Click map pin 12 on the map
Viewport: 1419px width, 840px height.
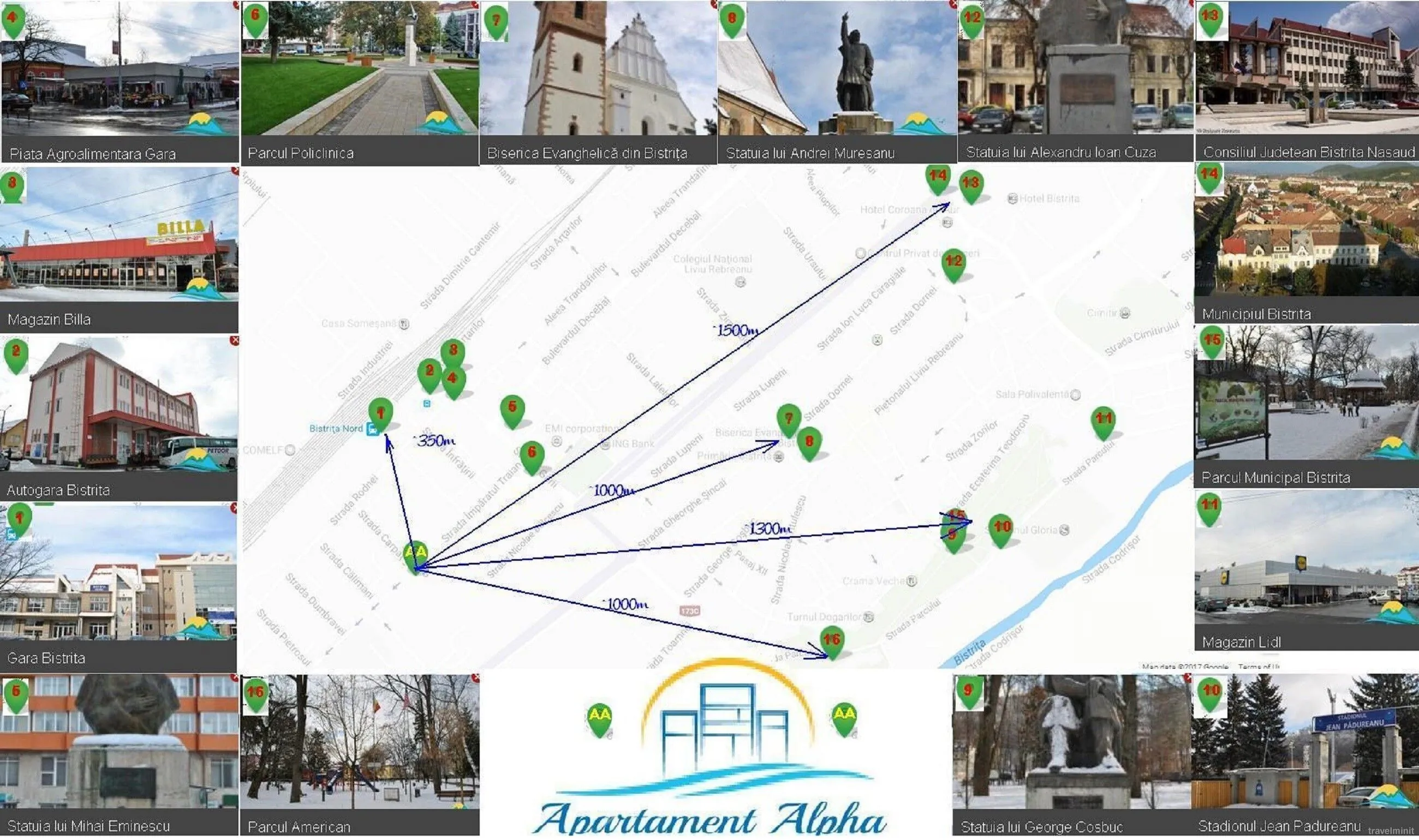(x=953, y=263)
